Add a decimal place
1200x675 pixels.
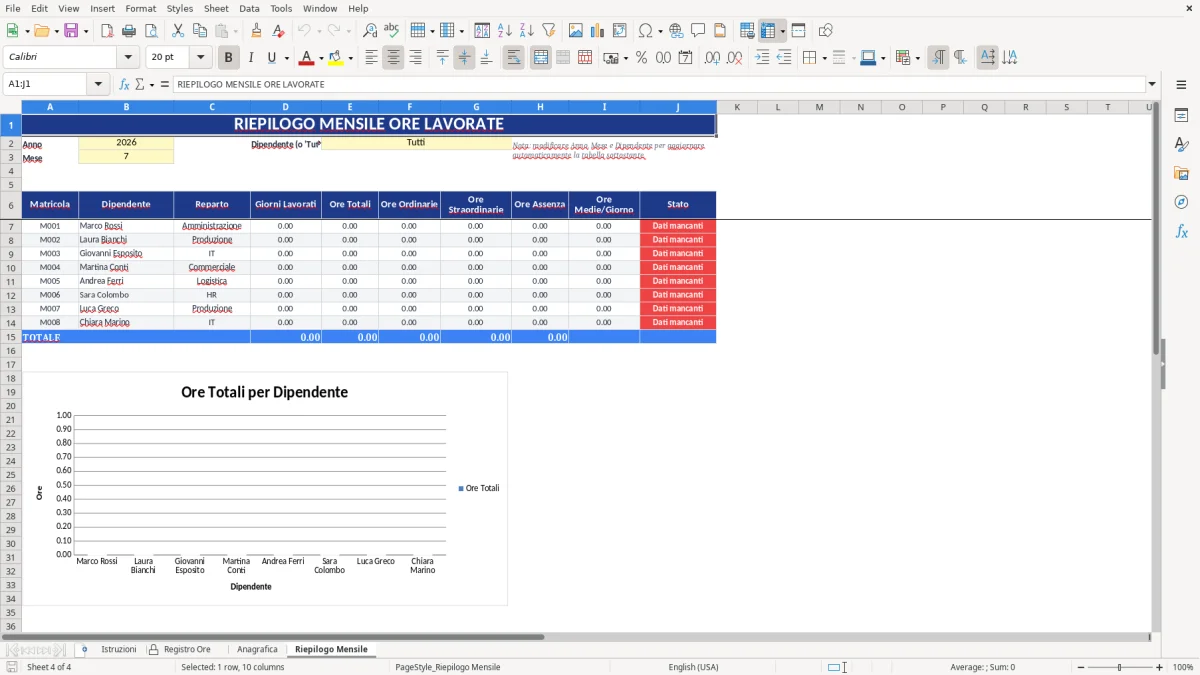coord(713,58)
